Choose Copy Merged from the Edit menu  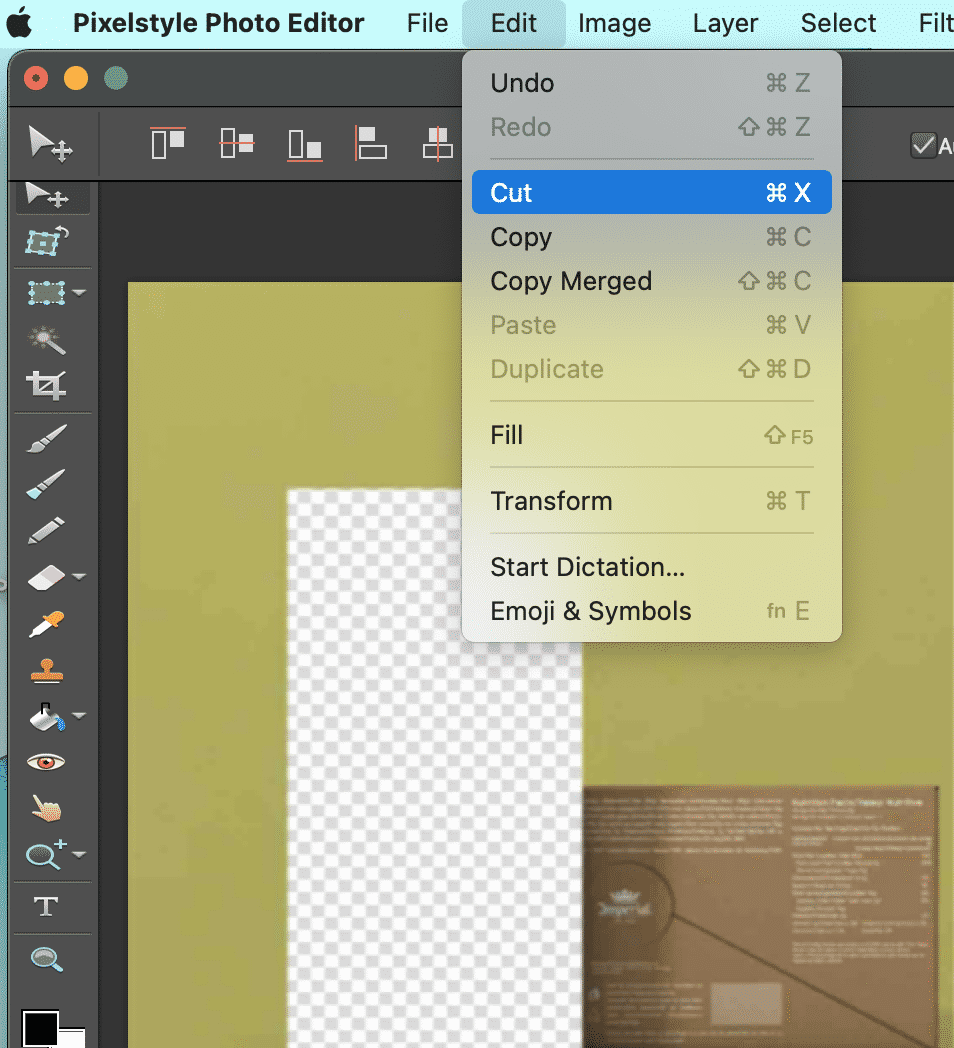tap(652, 281)
